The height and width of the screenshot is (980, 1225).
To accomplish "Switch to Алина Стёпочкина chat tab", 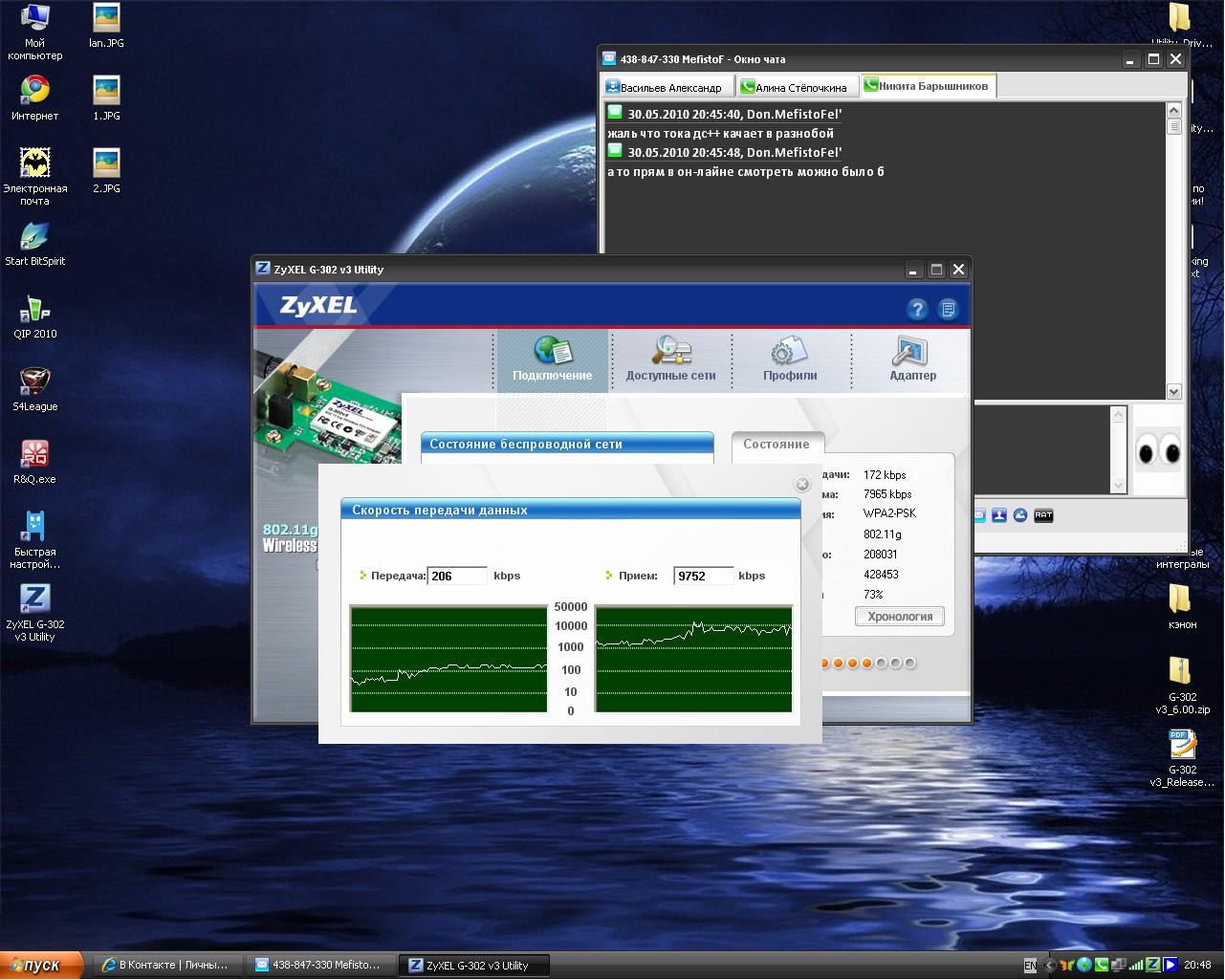I will coord(798,87).
